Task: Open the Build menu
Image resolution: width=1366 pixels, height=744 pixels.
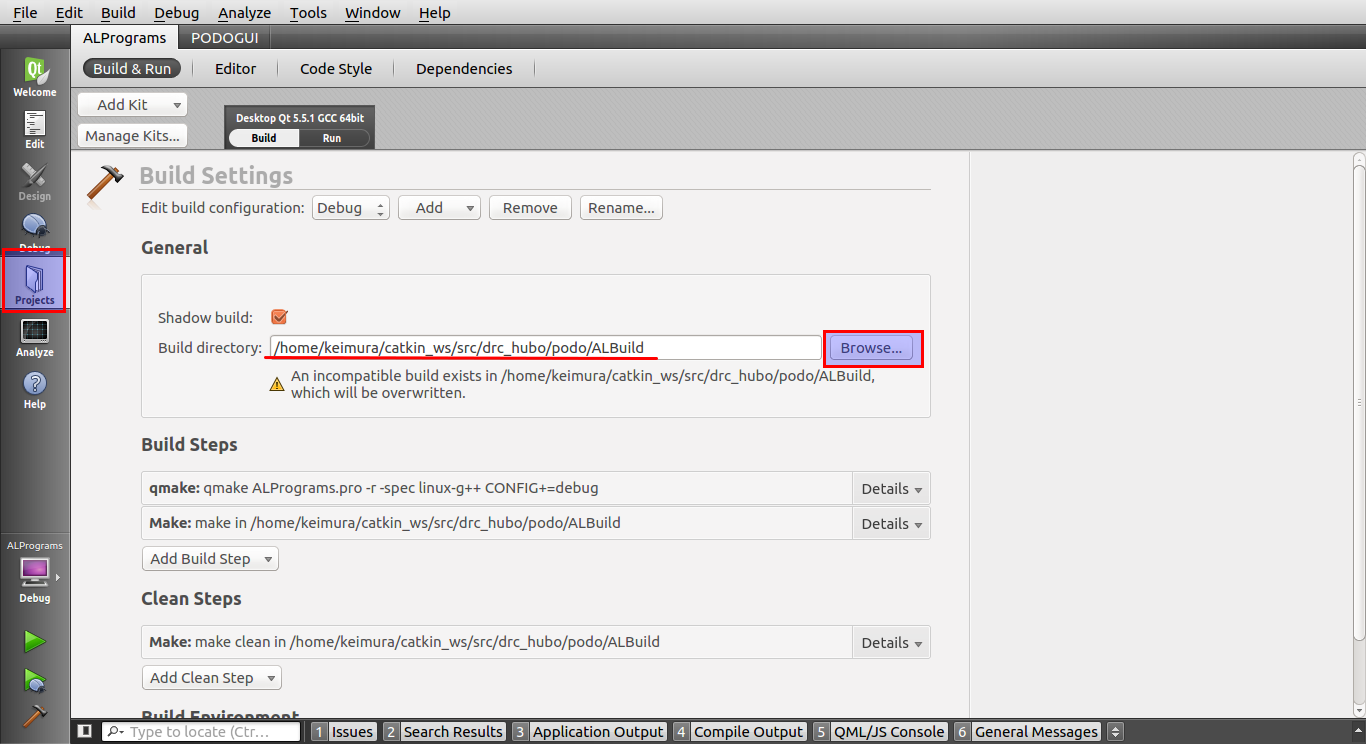Action: [118, 13]
